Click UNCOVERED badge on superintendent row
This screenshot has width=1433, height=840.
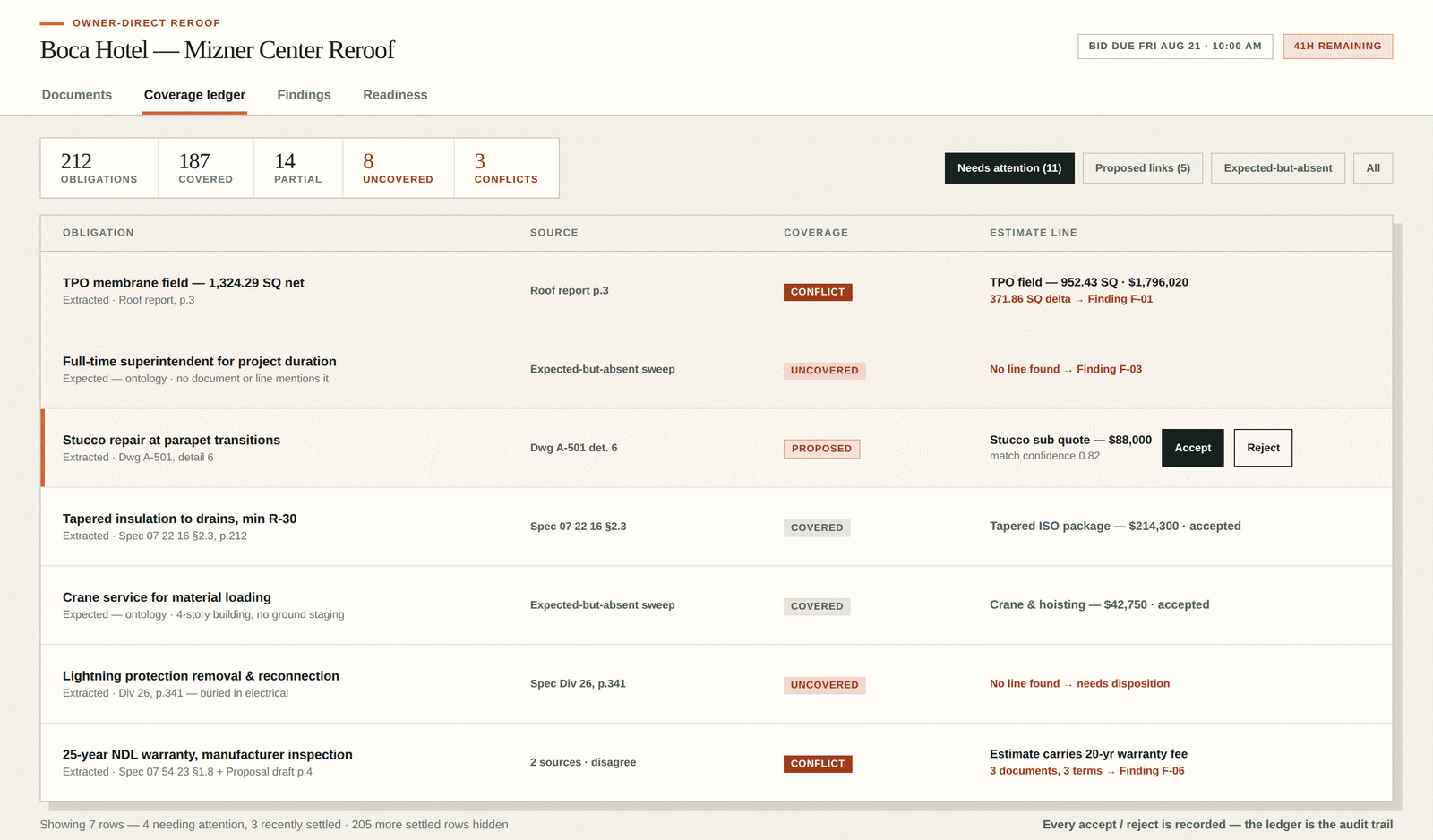(825, 371)
